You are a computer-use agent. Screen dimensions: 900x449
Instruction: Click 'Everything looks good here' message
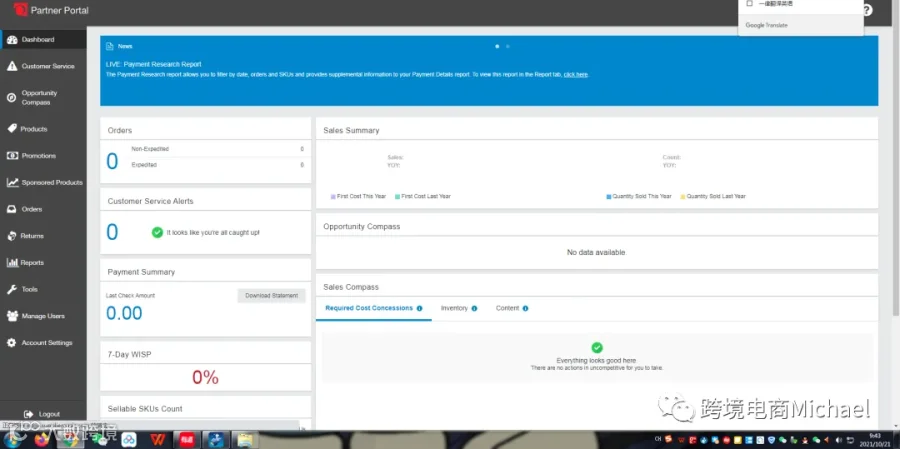click(596, 361)
